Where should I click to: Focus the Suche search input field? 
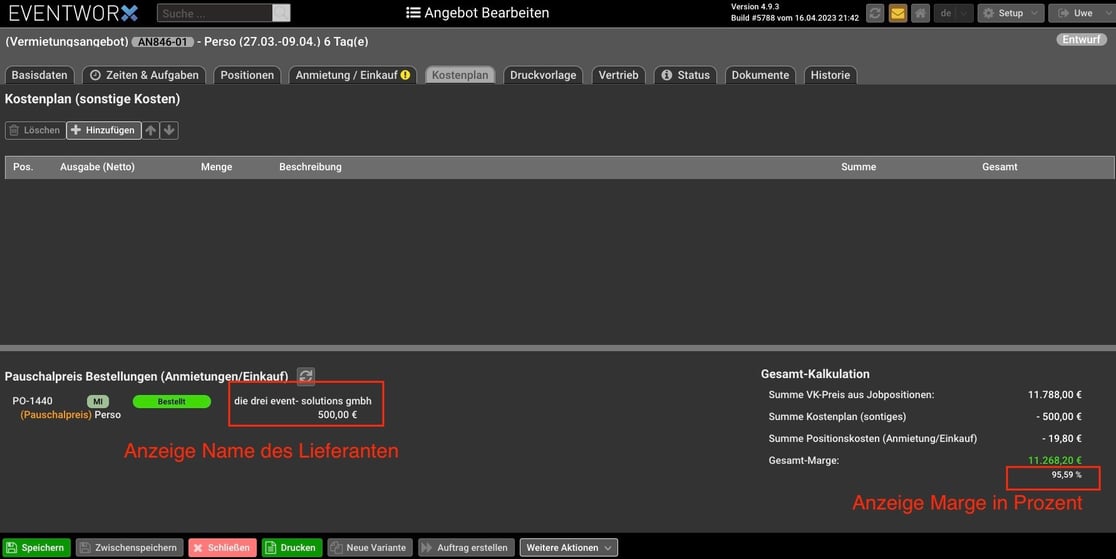point(214,13)
